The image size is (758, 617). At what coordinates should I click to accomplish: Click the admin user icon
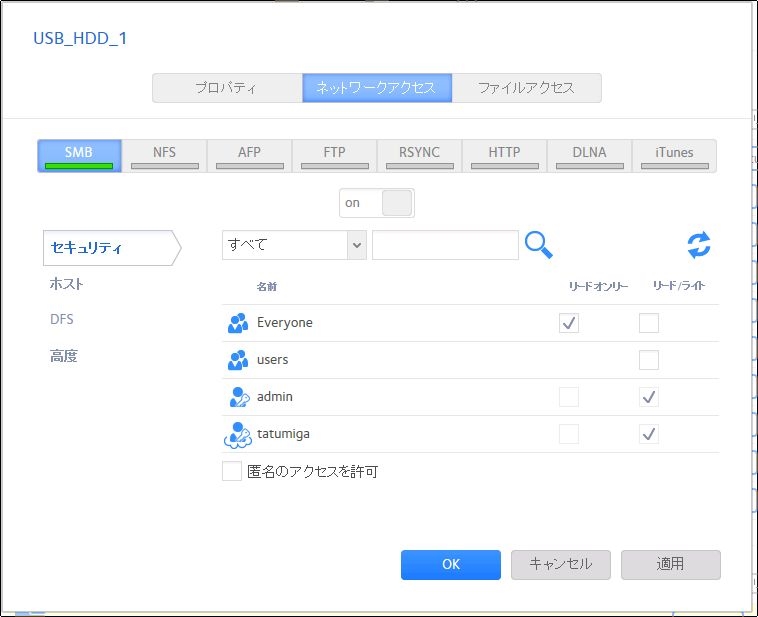pyautogui.click(x=239, y=397)
